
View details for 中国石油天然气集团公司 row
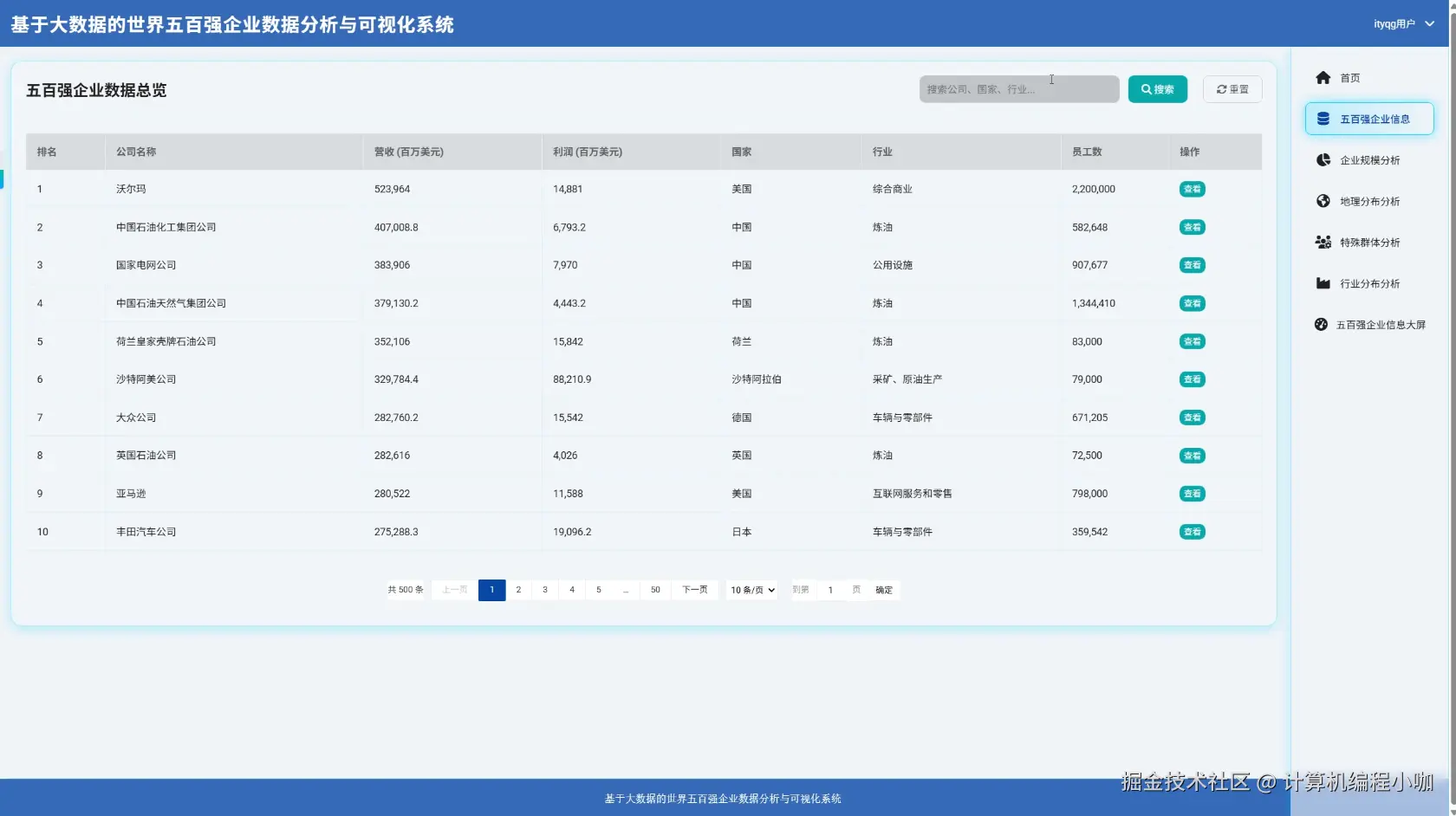[1193, 303]
